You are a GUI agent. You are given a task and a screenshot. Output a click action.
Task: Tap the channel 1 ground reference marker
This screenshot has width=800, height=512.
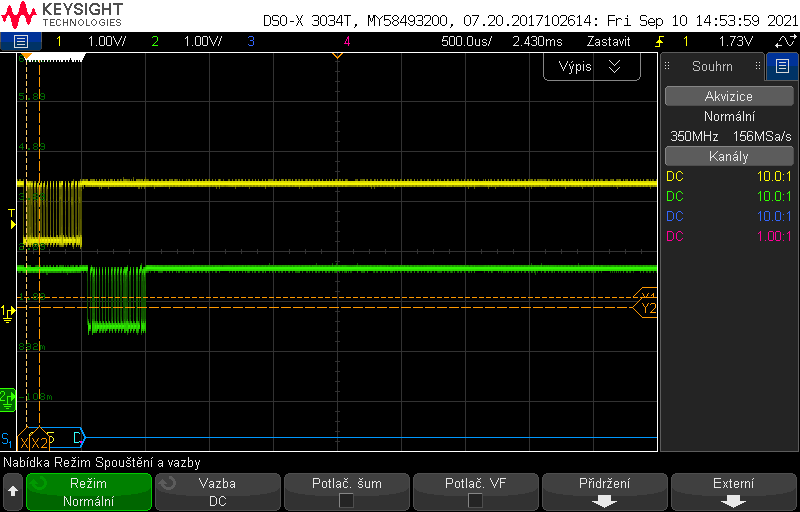(8, 313)
